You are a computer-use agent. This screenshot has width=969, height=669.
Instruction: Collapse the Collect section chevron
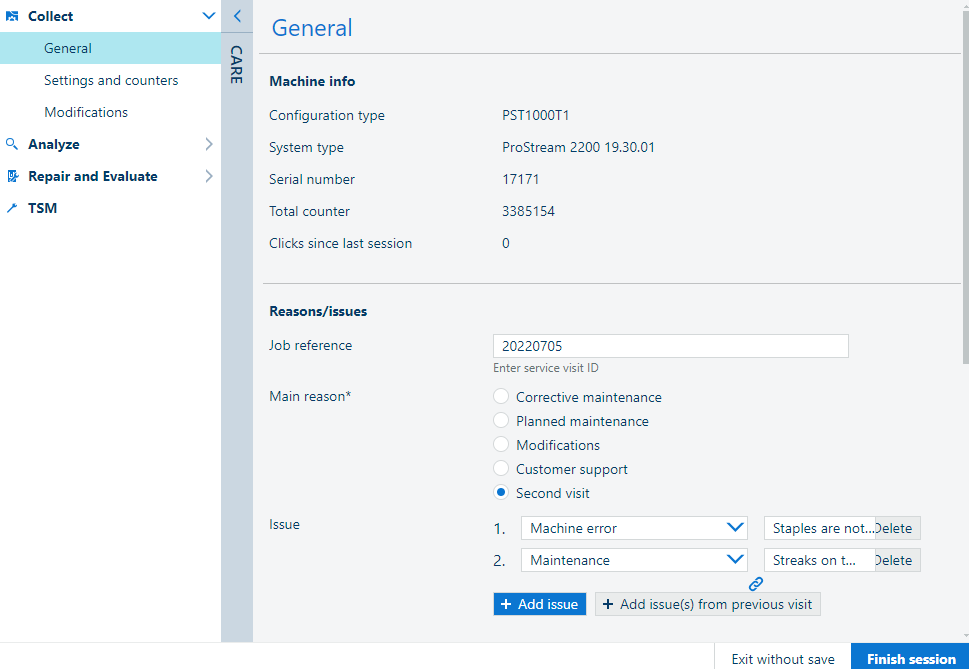pos(208,16)
